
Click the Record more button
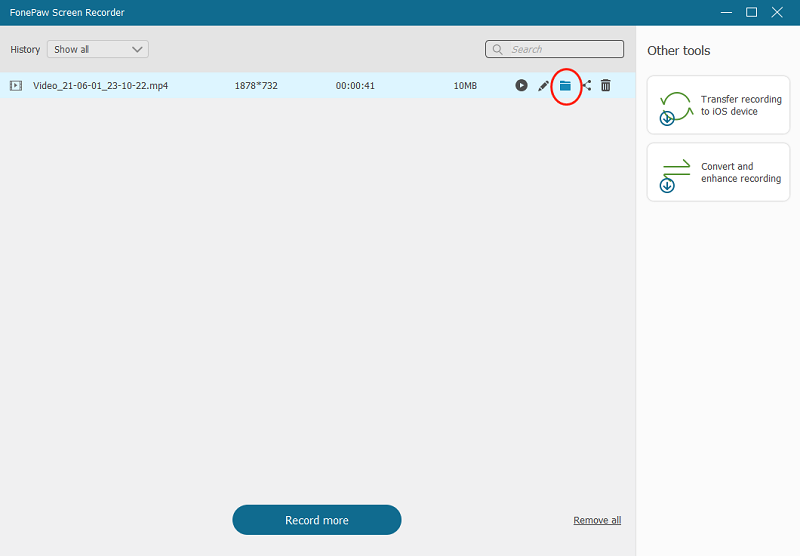(x=317, y=520)
